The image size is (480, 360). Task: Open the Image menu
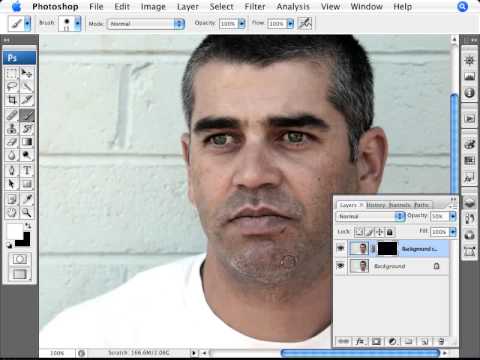point(153,6)
